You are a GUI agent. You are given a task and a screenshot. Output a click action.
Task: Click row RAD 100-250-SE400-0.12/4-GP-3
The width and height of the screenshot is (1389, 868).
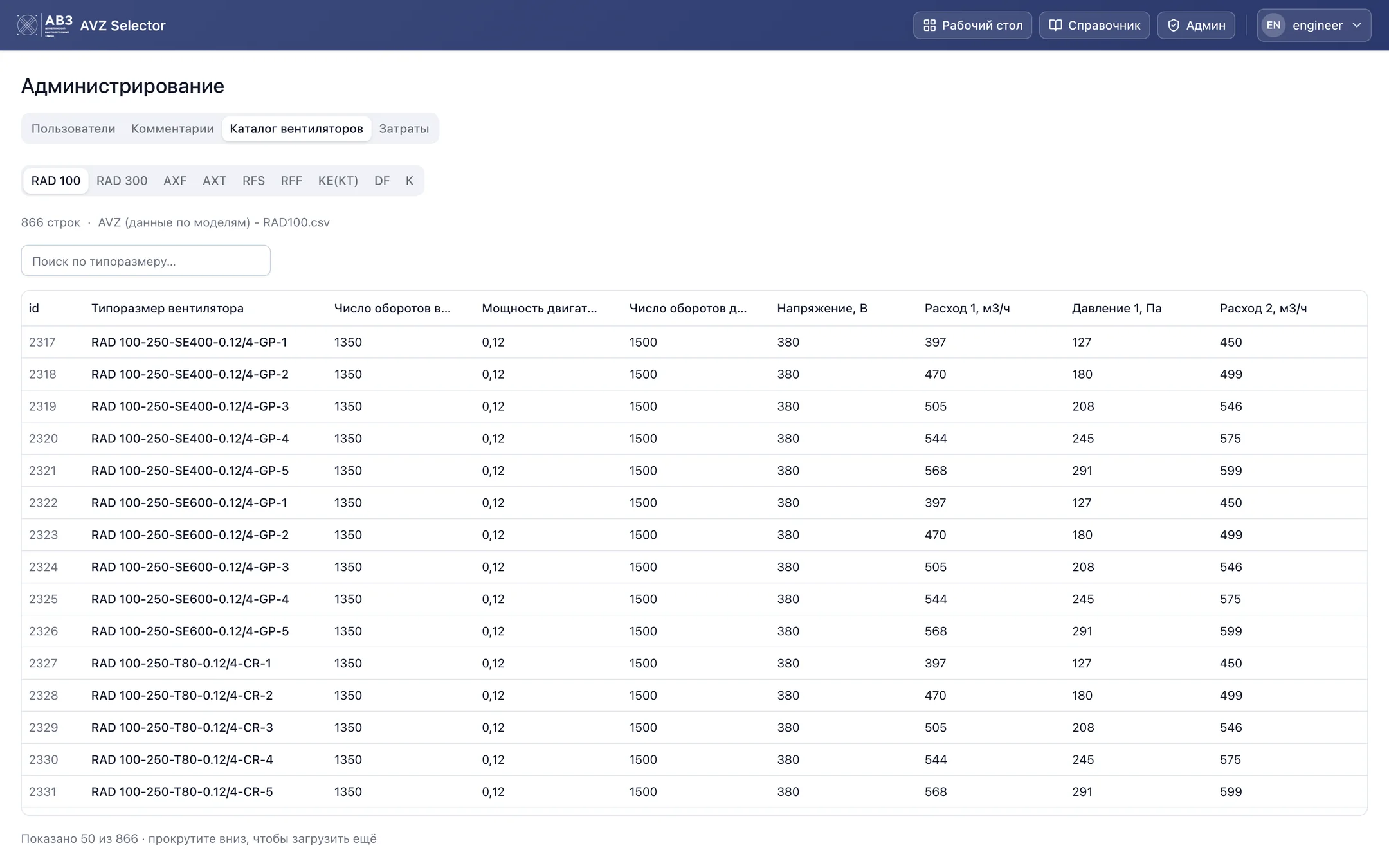[694, 406]
